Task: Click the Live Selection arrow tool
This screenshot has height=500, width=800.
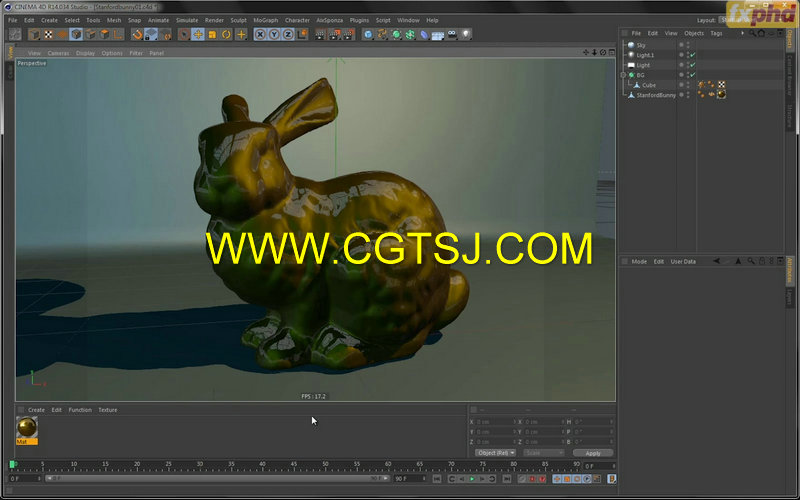Action: (x=184, y=35)
